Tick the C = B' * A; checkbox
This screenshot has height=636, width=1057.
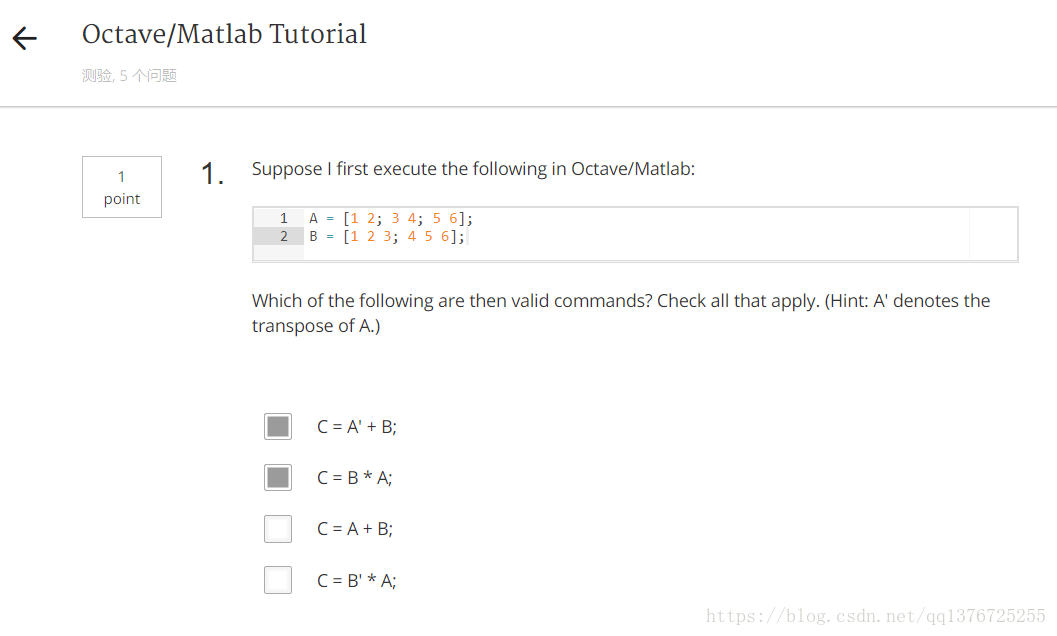(278, 580)
